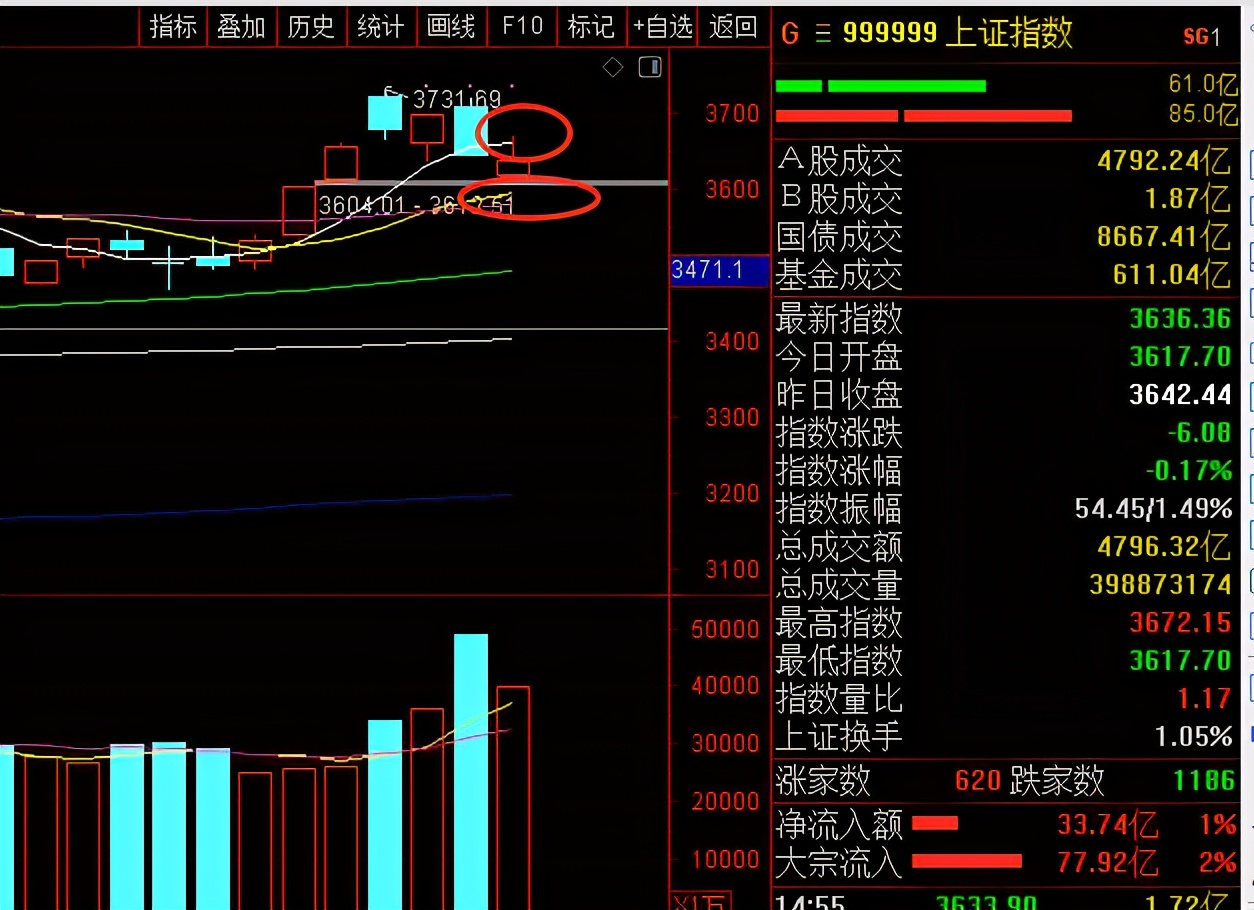Add to watchlist with +自选
The image size is (1254, 910).
point(662,27)
